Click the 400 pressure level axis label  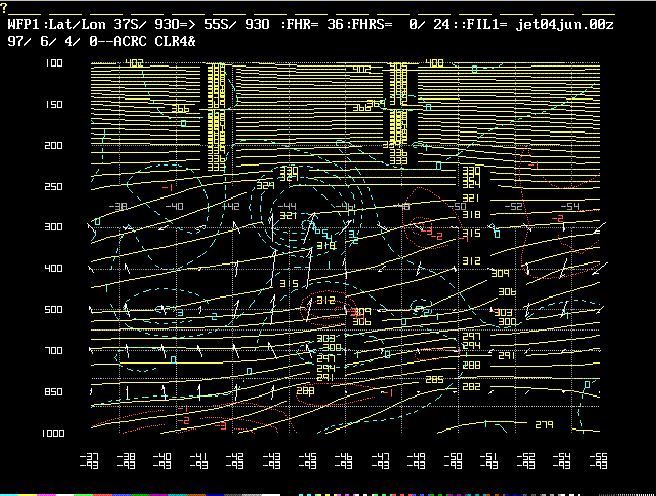pos(54,268)
